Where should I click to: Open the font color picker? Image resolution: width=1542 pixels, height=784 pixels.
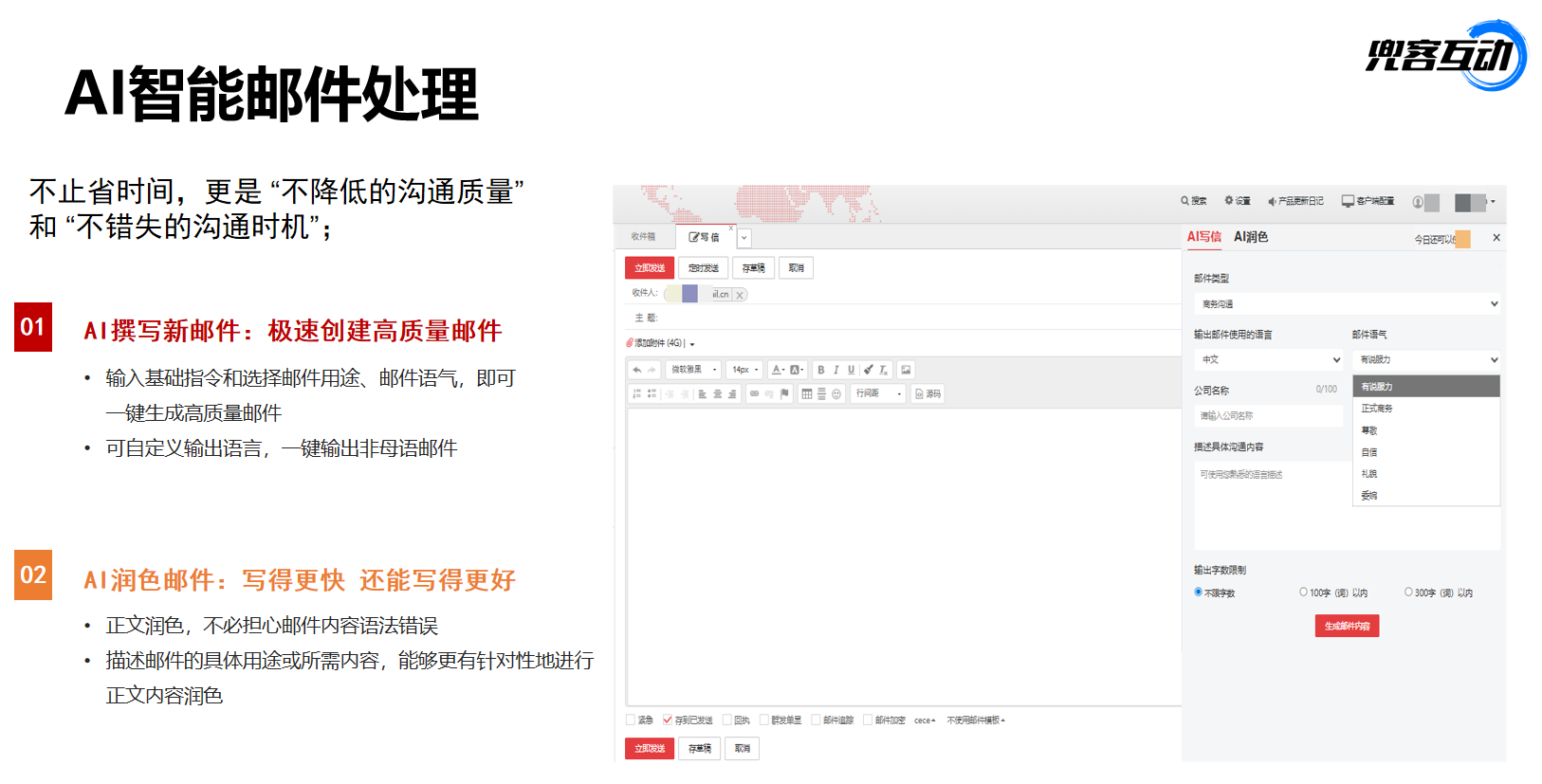point(778,370)
